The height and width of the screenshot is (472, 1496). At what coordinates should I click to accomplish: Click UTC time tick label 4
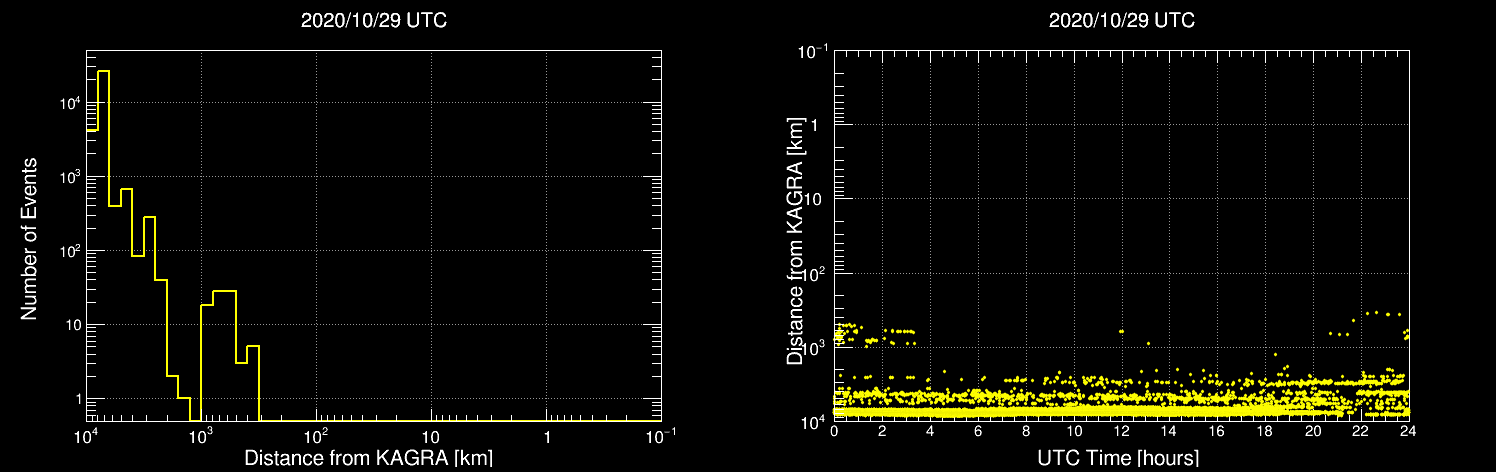pos(930,432)
